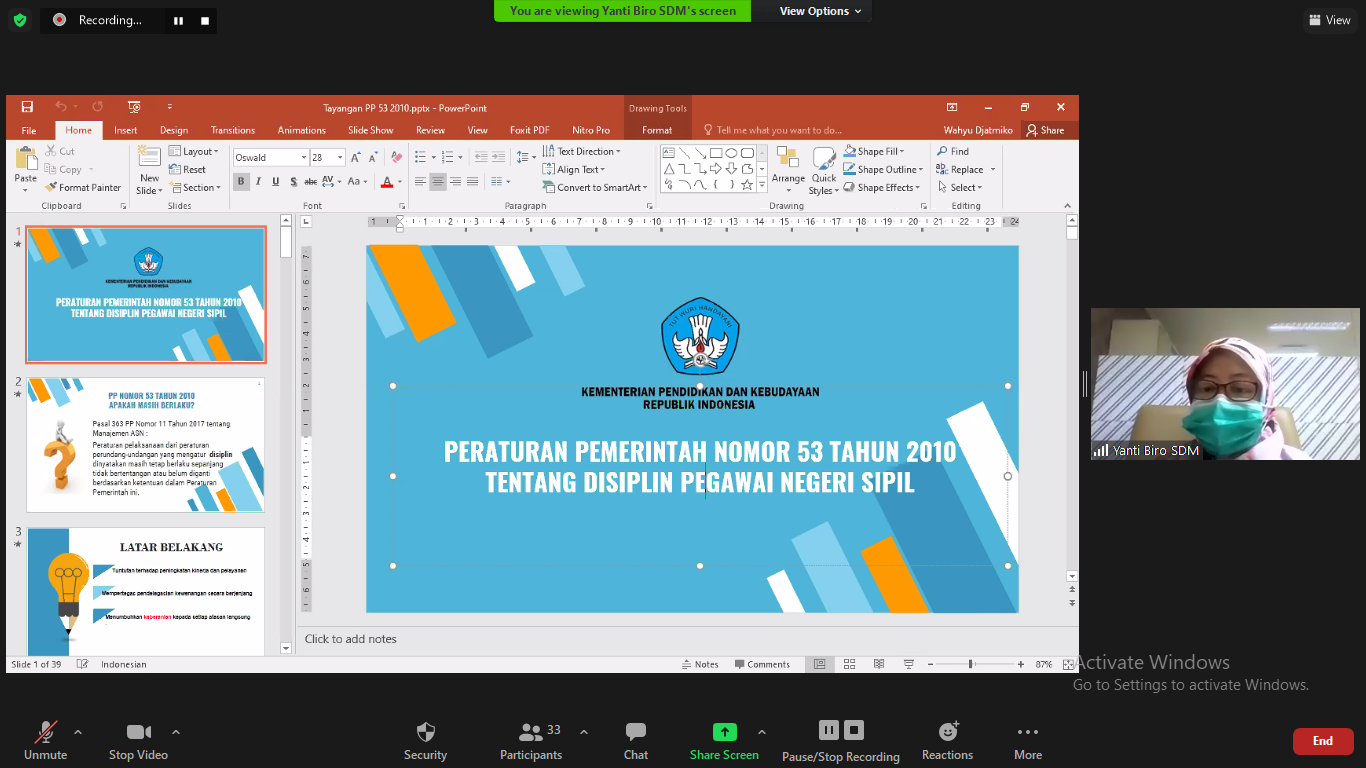Open Zoom View Options menu
This screenshot has height=768, width=1366.
click(x=812, y=11)
